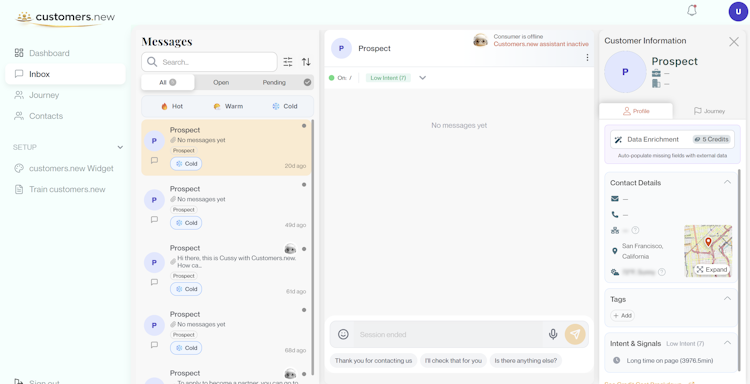The image size is (750, 384).
Task: Filter by Hot leads
Action: [172, 106]
